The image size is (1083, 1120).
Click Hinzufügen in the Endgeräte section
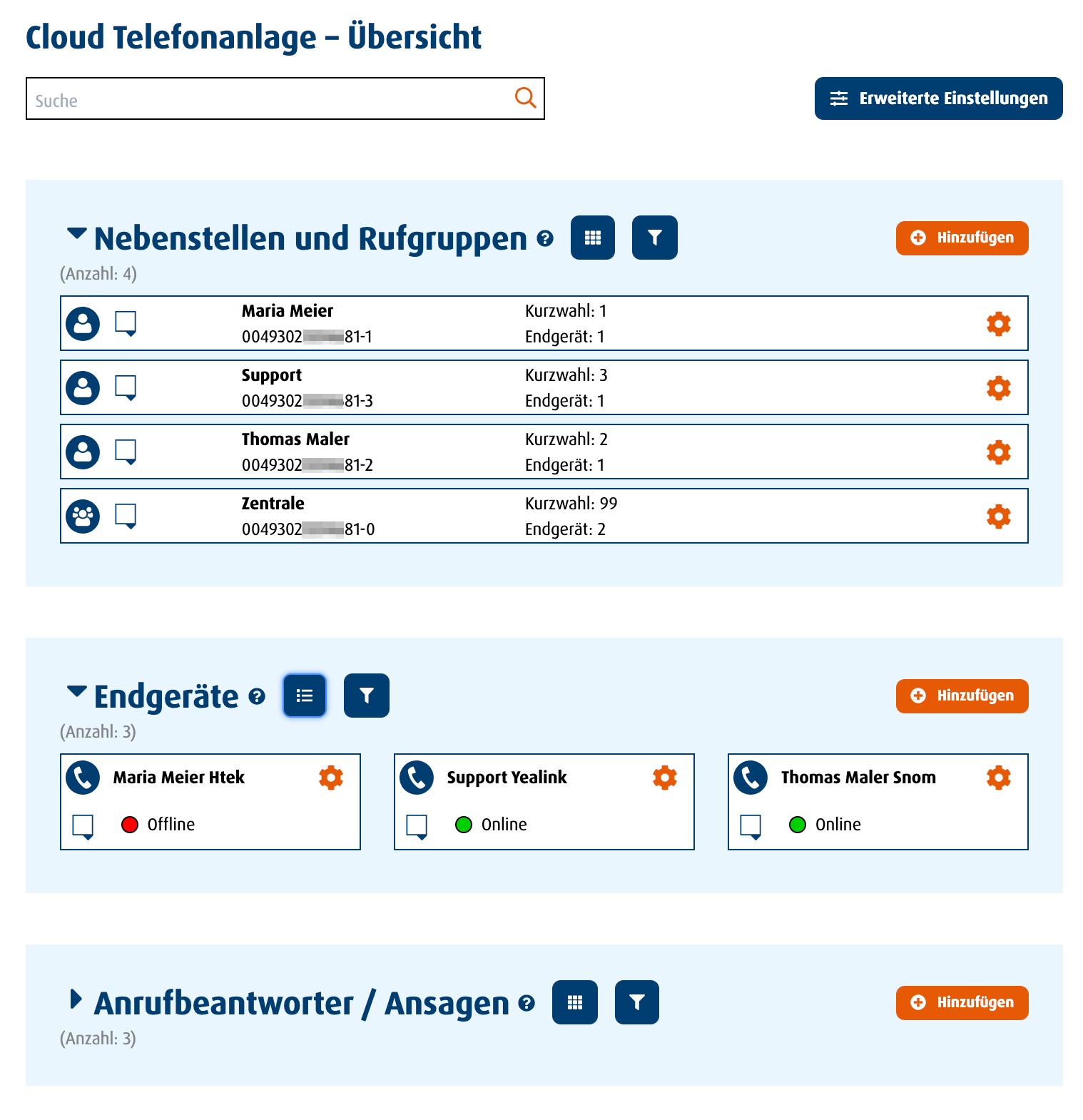(962, 696)
